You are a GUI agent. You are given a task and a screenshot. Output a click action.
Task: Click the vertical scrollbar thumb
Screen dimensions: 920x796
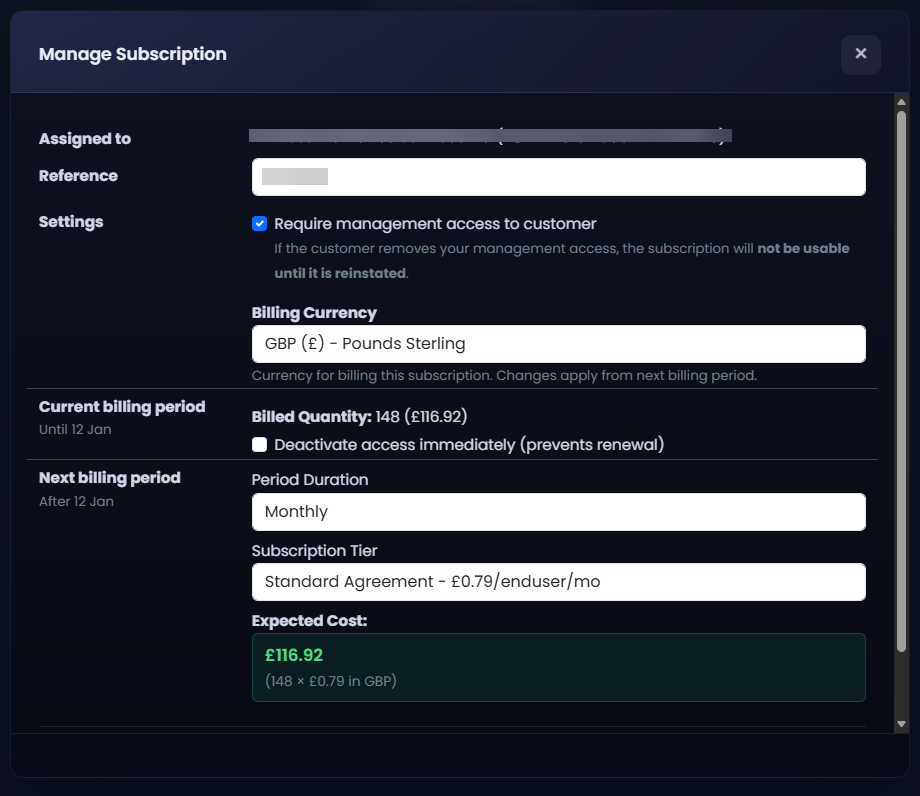click(x=901, y=381)
